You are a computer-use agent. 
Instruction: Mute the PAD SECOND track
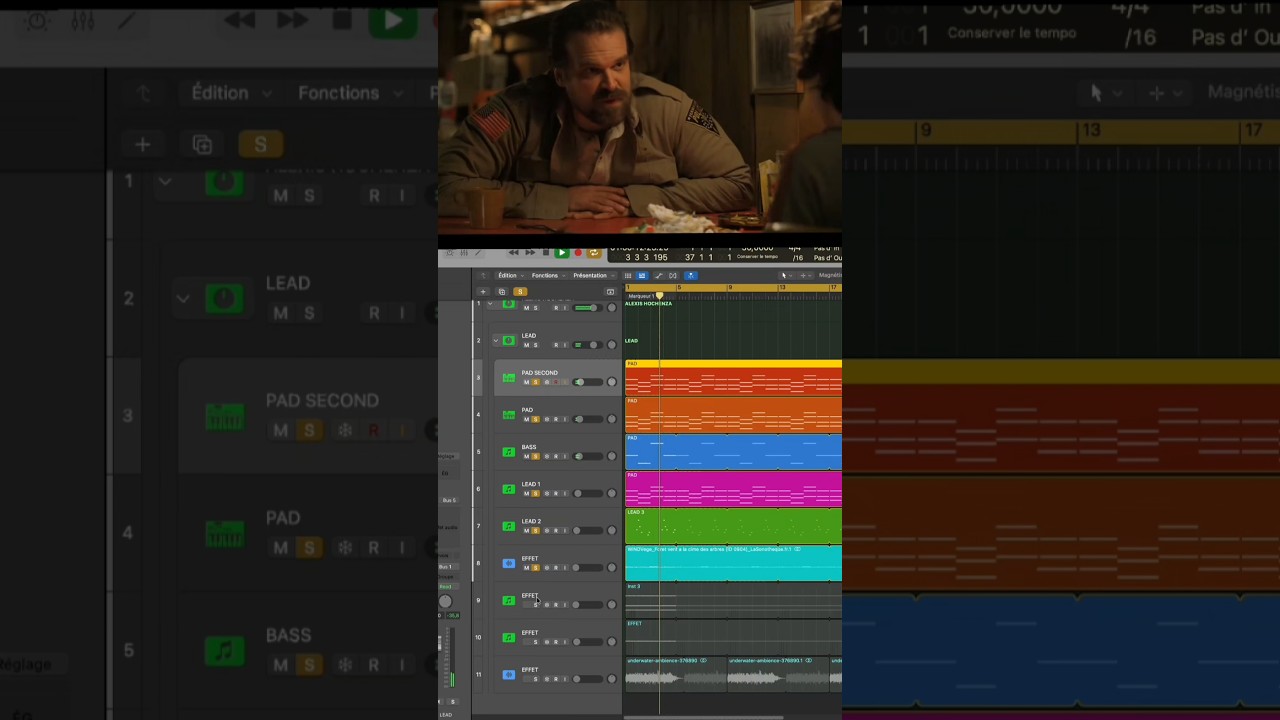pos(526,382)
